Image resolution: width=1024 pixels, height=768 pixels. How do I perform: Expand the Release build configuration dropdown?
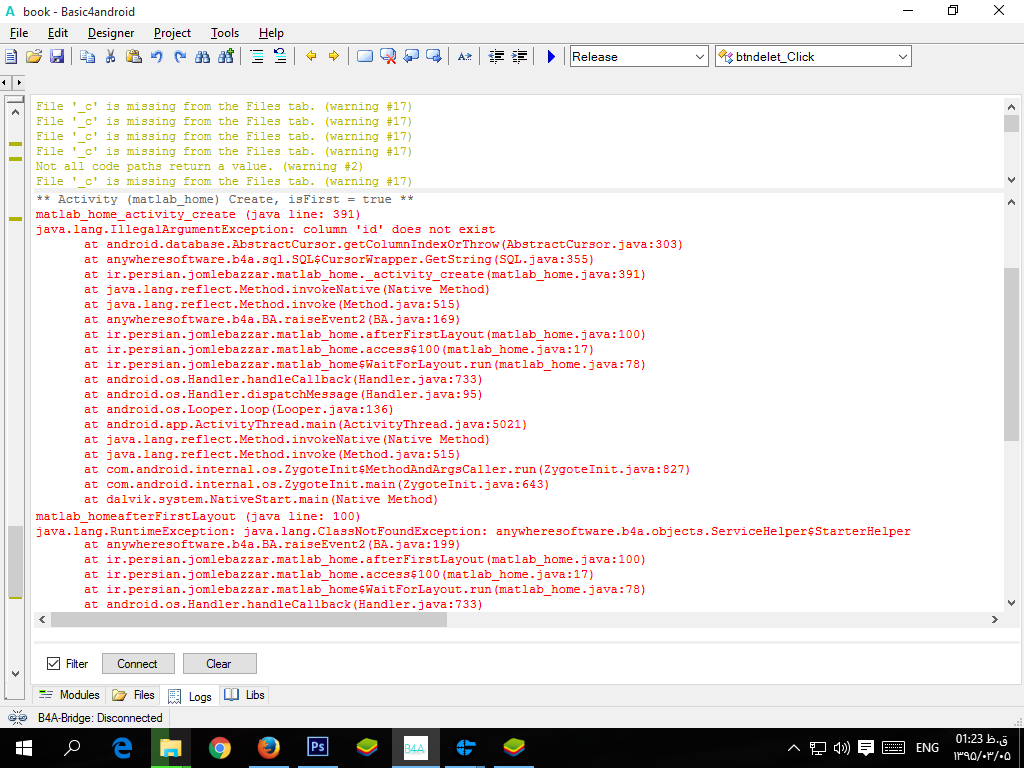(x=700, y=57)
